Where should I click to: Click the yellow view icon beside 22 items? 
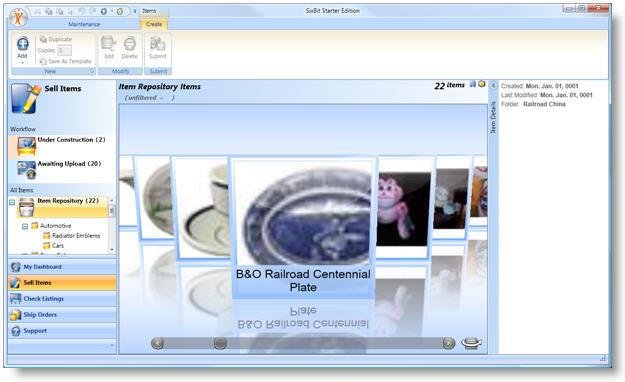tap(482, 84)
